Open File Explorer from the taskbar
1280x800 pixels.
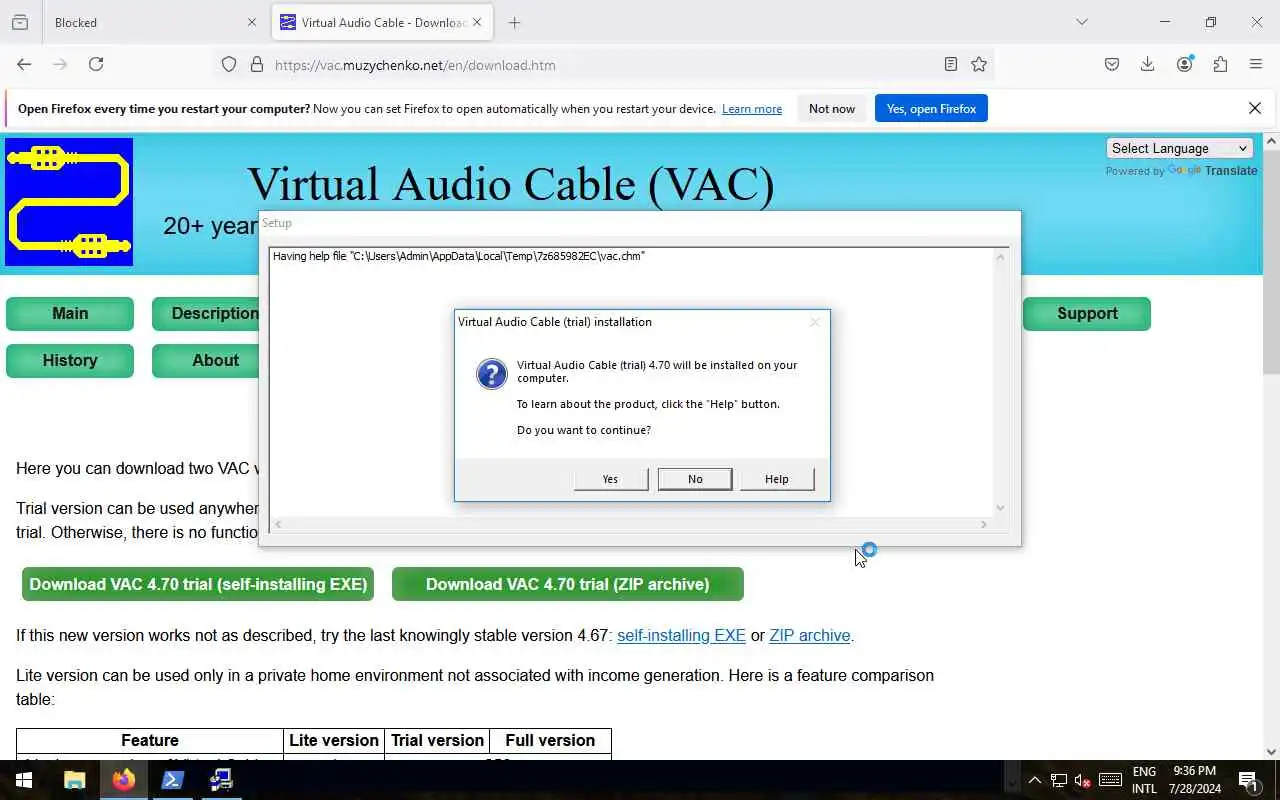click(75, 780)
